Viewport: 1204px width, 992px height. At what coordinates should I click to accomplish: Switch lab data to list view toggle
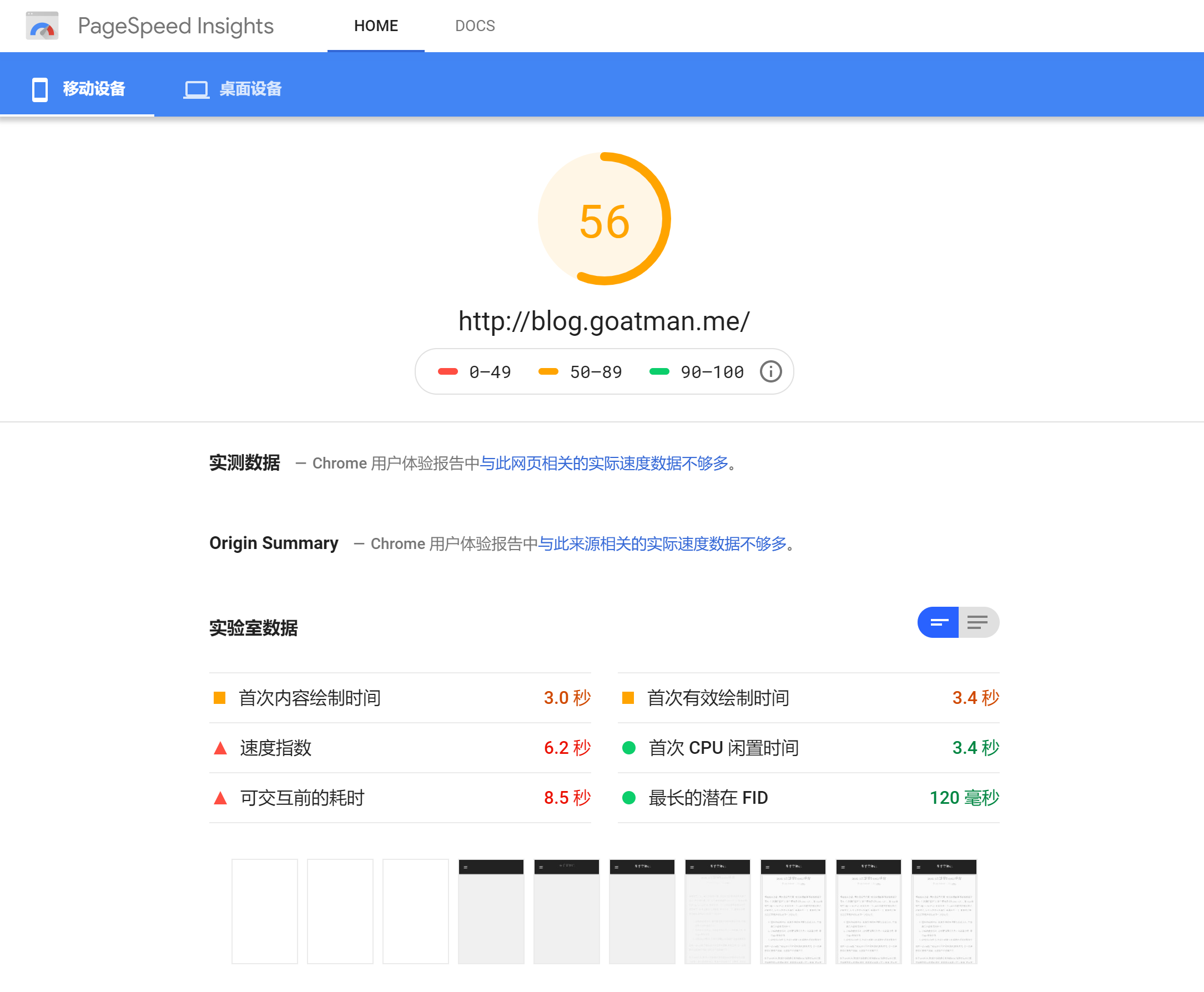(x=979, y=622)
